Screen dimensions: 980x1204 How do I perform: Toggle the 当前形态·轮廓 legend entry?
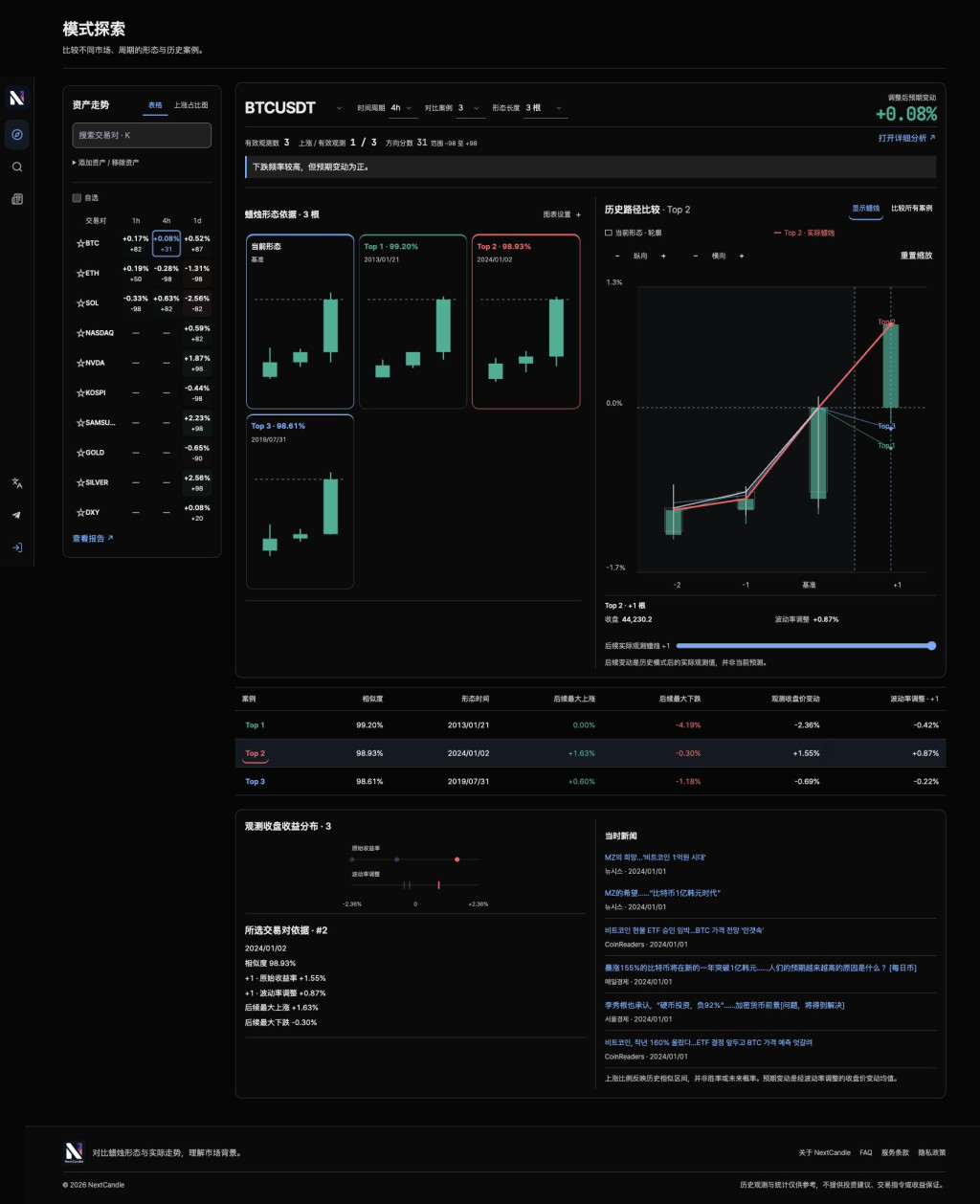[635, 233]
